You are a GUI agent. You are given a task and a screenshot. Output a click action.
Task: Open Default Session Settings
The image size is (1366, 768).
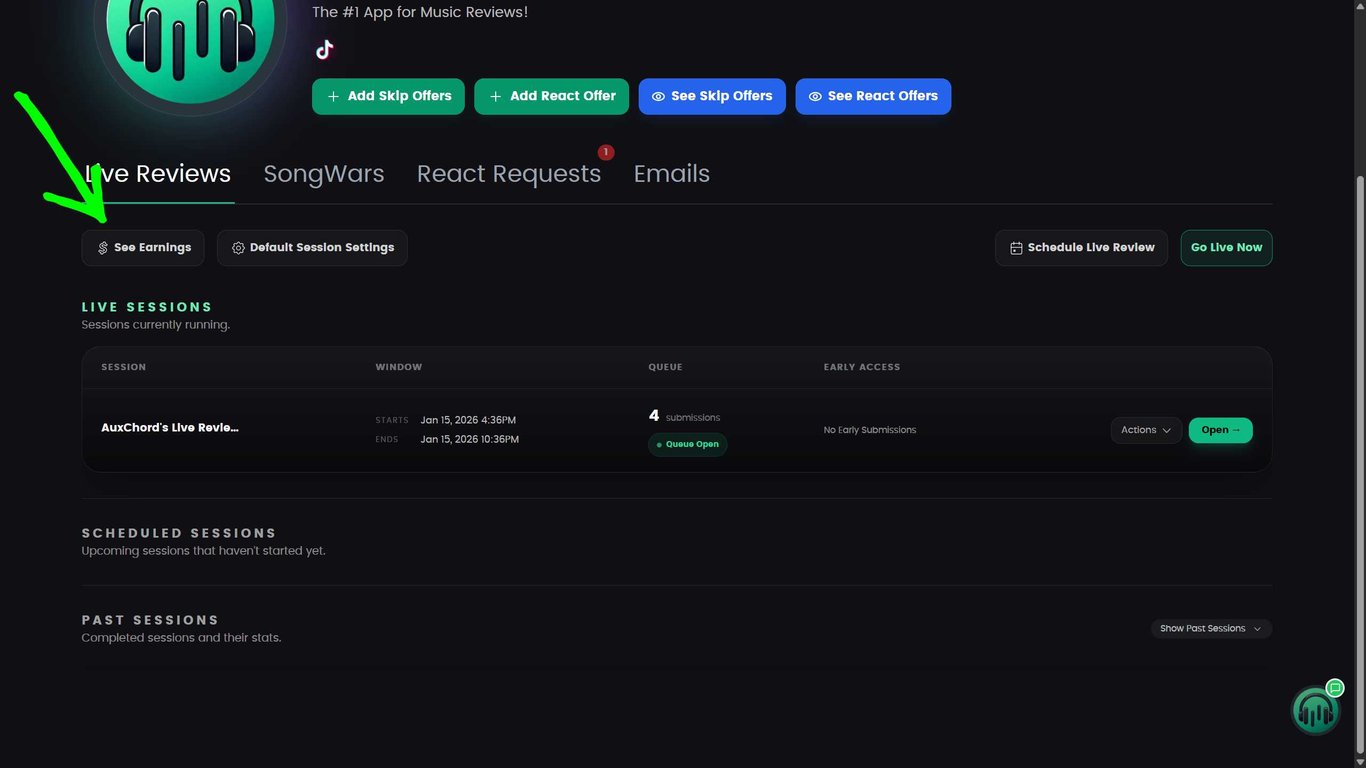[312, 248]
